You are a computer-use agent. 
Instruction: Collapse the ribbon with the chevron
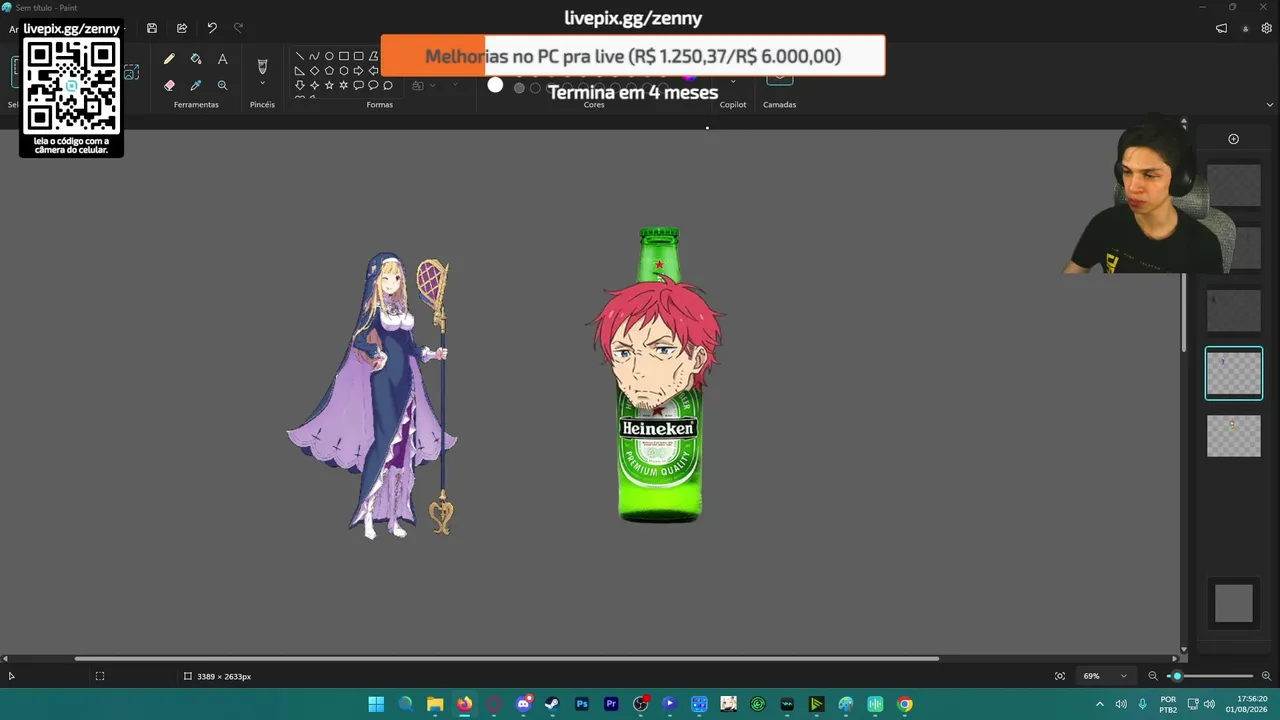point(1270,104)
